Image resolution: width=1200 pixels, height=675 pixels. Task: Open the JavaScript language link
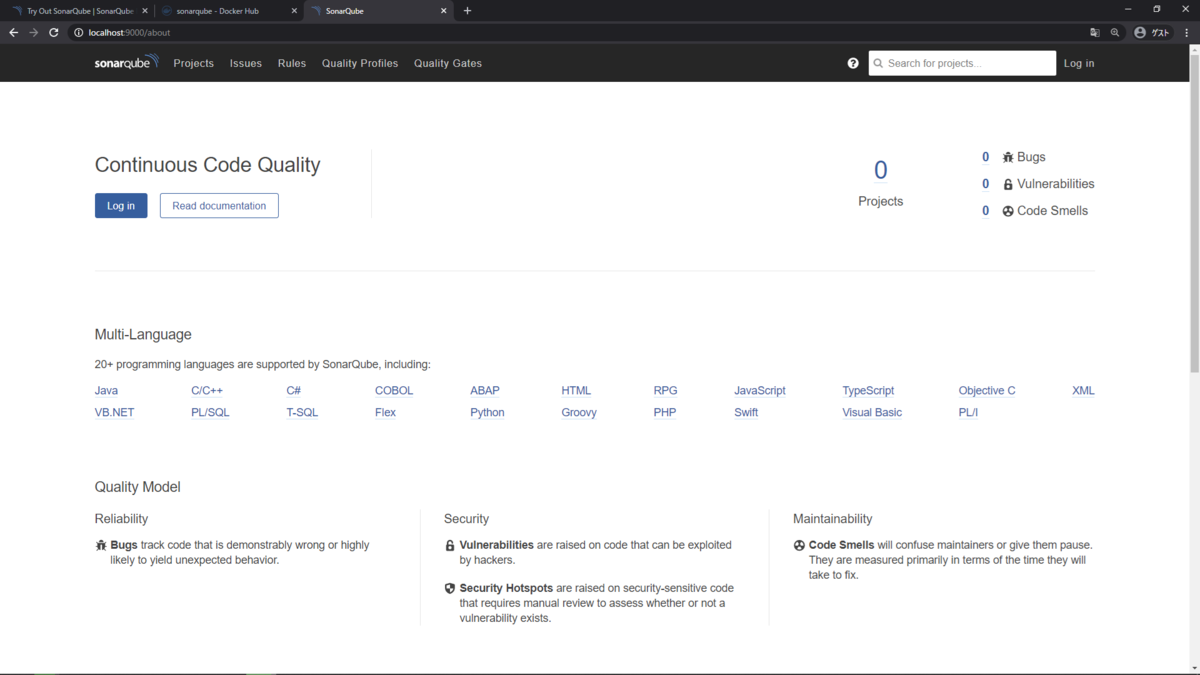click(760, 390)
